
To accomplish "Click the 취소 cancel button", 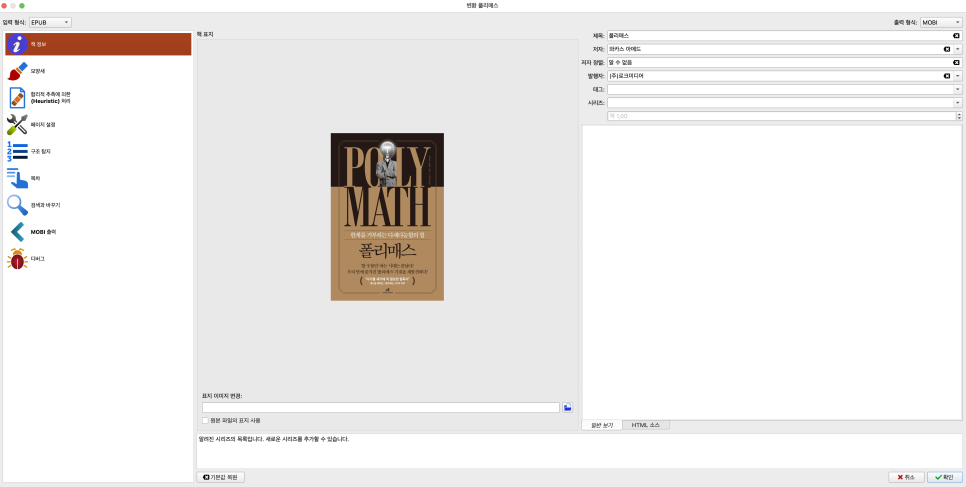I will 906,477.
